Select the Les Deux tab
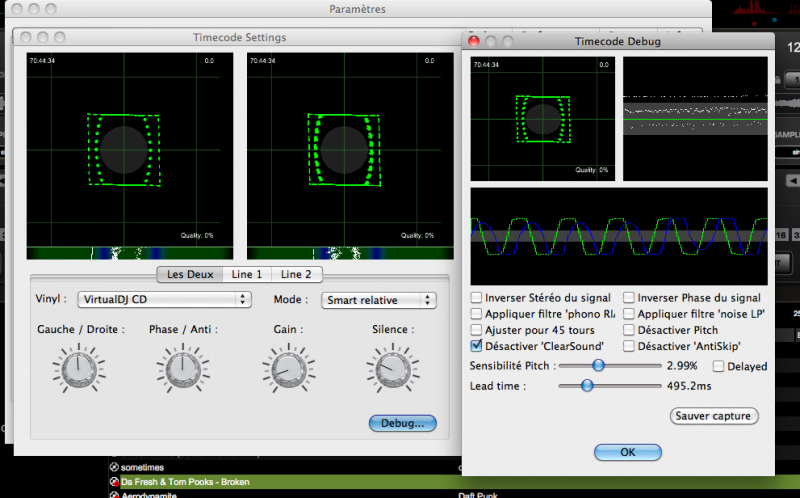This screenshot has height=498, width=800. pyautogui.click(x=190, y=275)
